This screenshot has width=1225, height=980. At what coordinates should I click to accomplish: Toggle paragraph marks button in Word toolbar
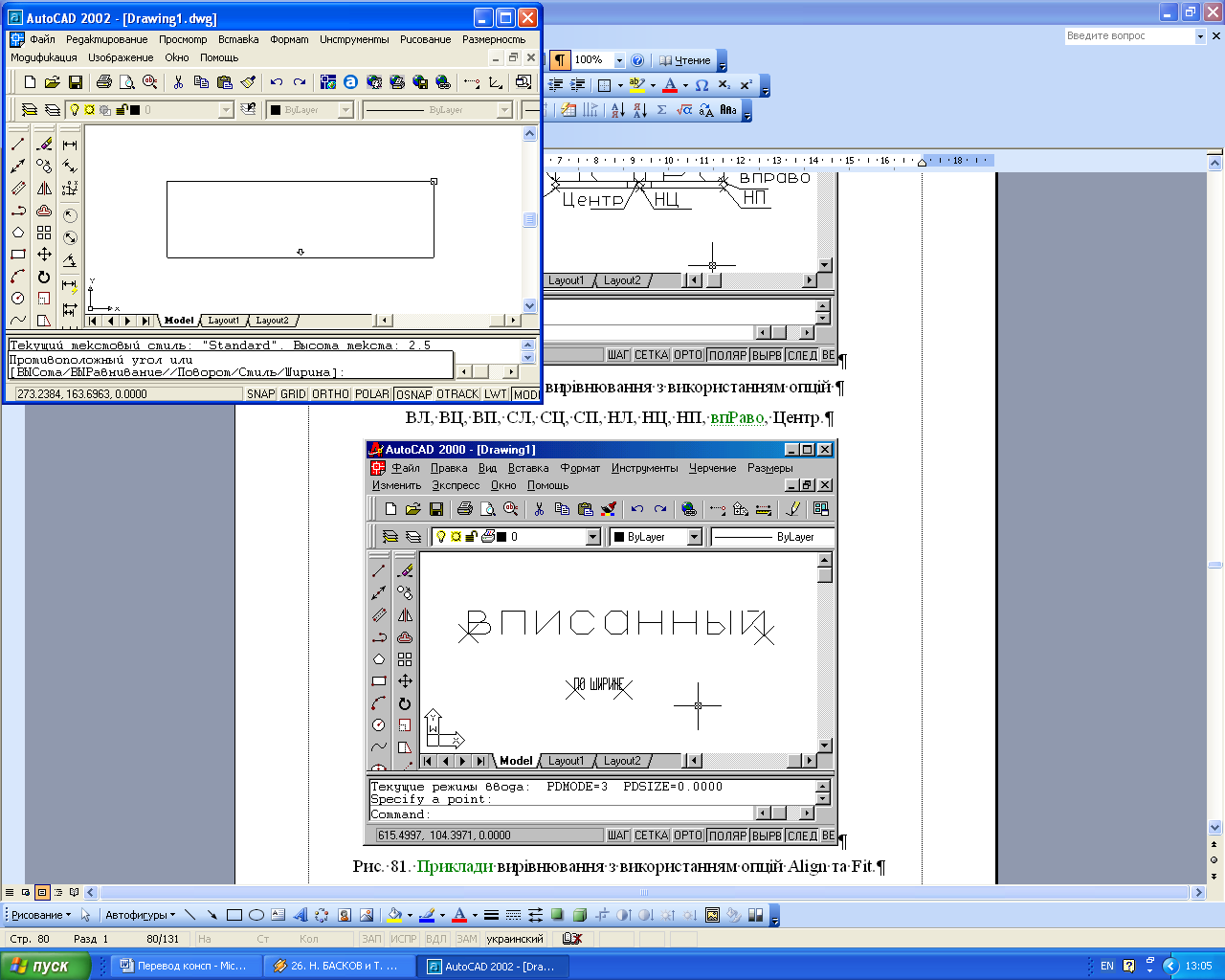[x=560, y=60]
